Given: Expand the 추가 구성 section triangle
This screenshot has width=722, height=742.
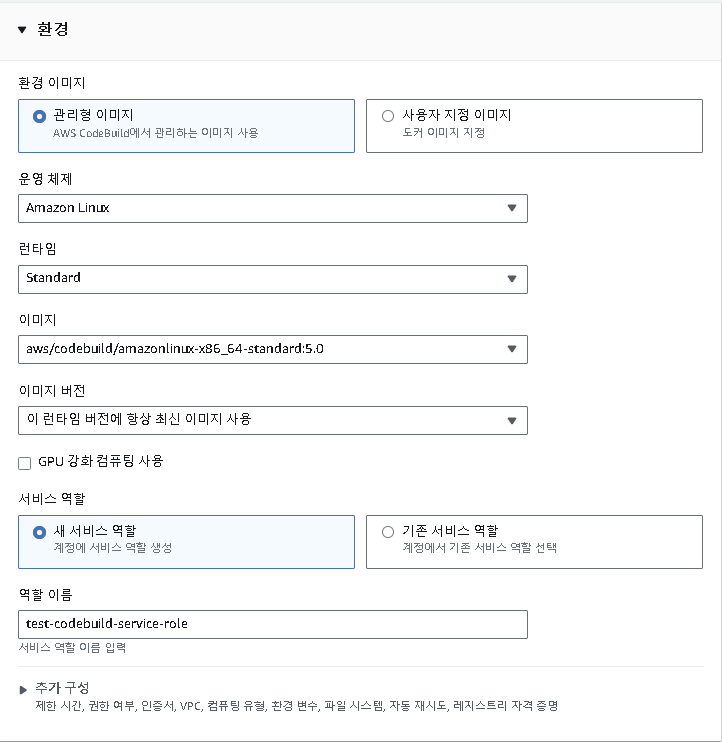Looking at the screenshot, I should click(x=23, y=689).
